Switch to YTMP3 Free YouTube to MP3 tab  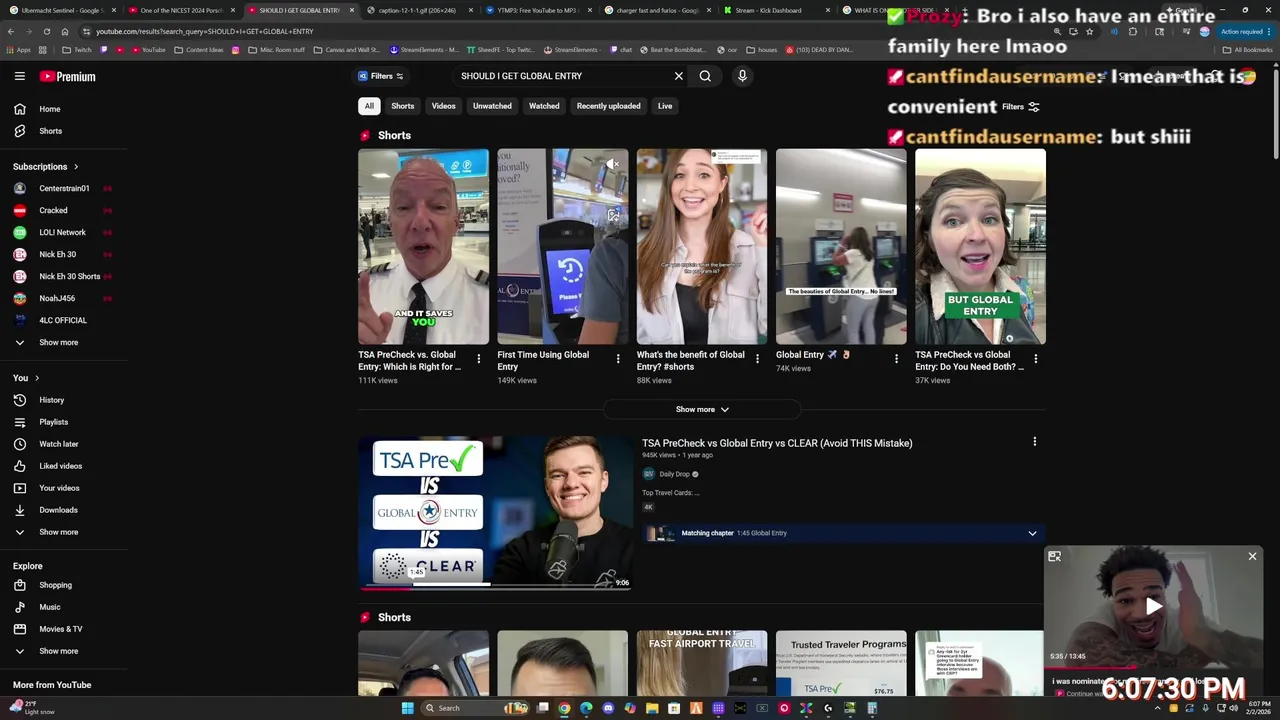[x=530, y=10]
